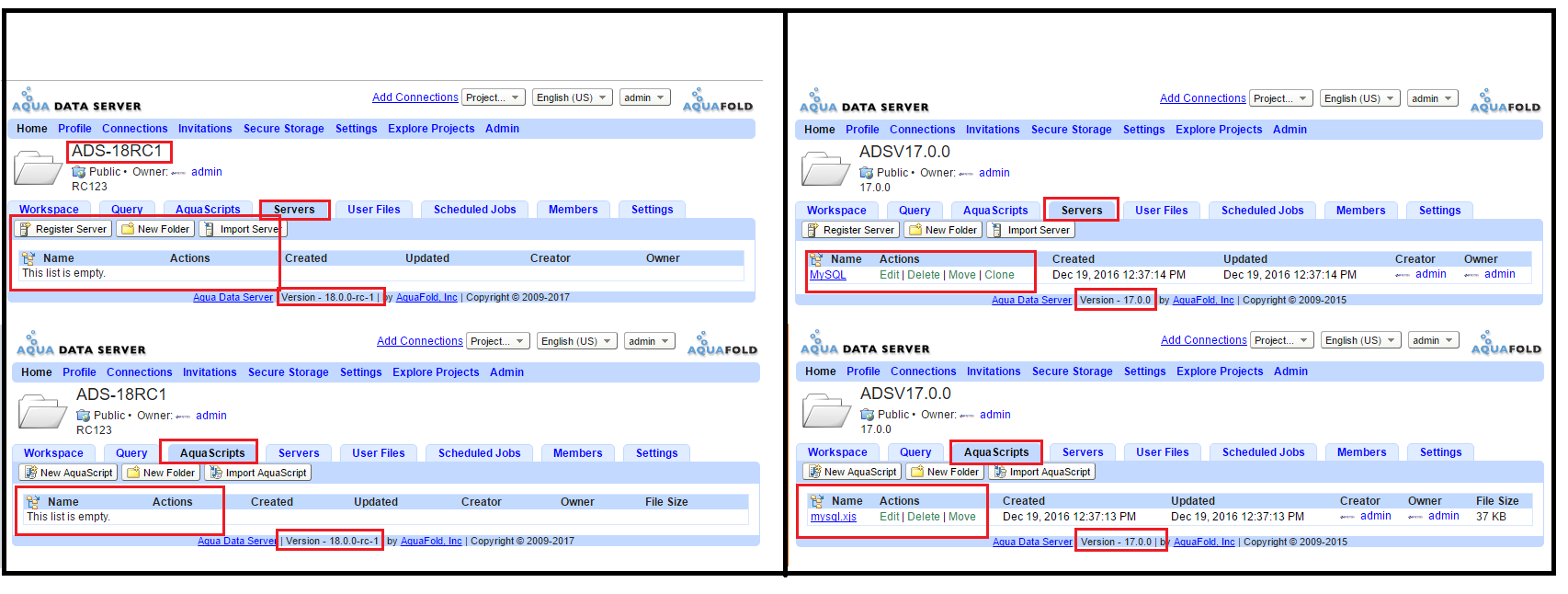This screenshot has width=1568, height=594.
Task: Open Secure Storage menu in top-left navigation bar
Action: click(284, 129)
